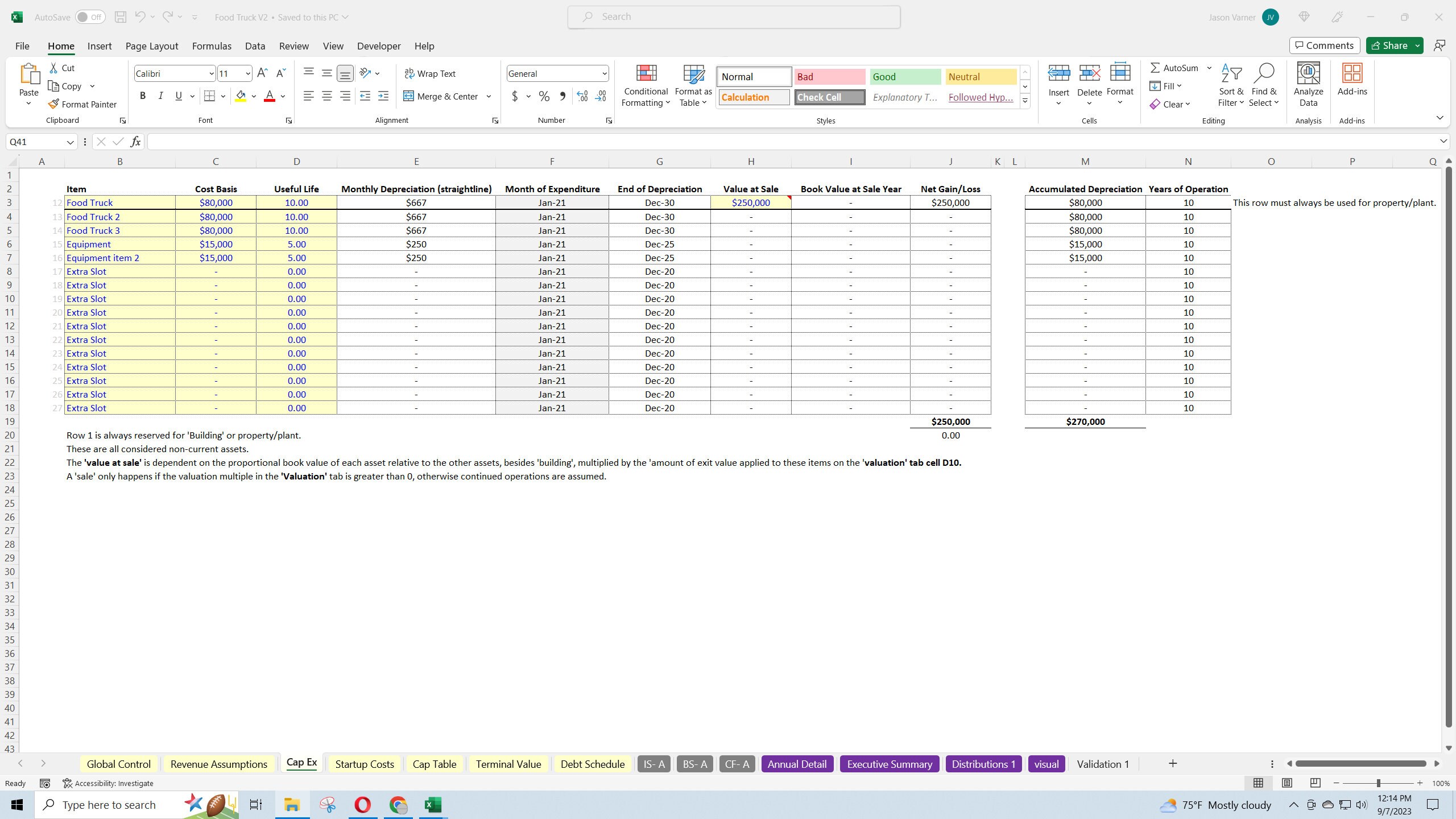This screenshot has width=1456, height=819.
Task: Open the Data ribbon tab
Action: pos(255,46)
